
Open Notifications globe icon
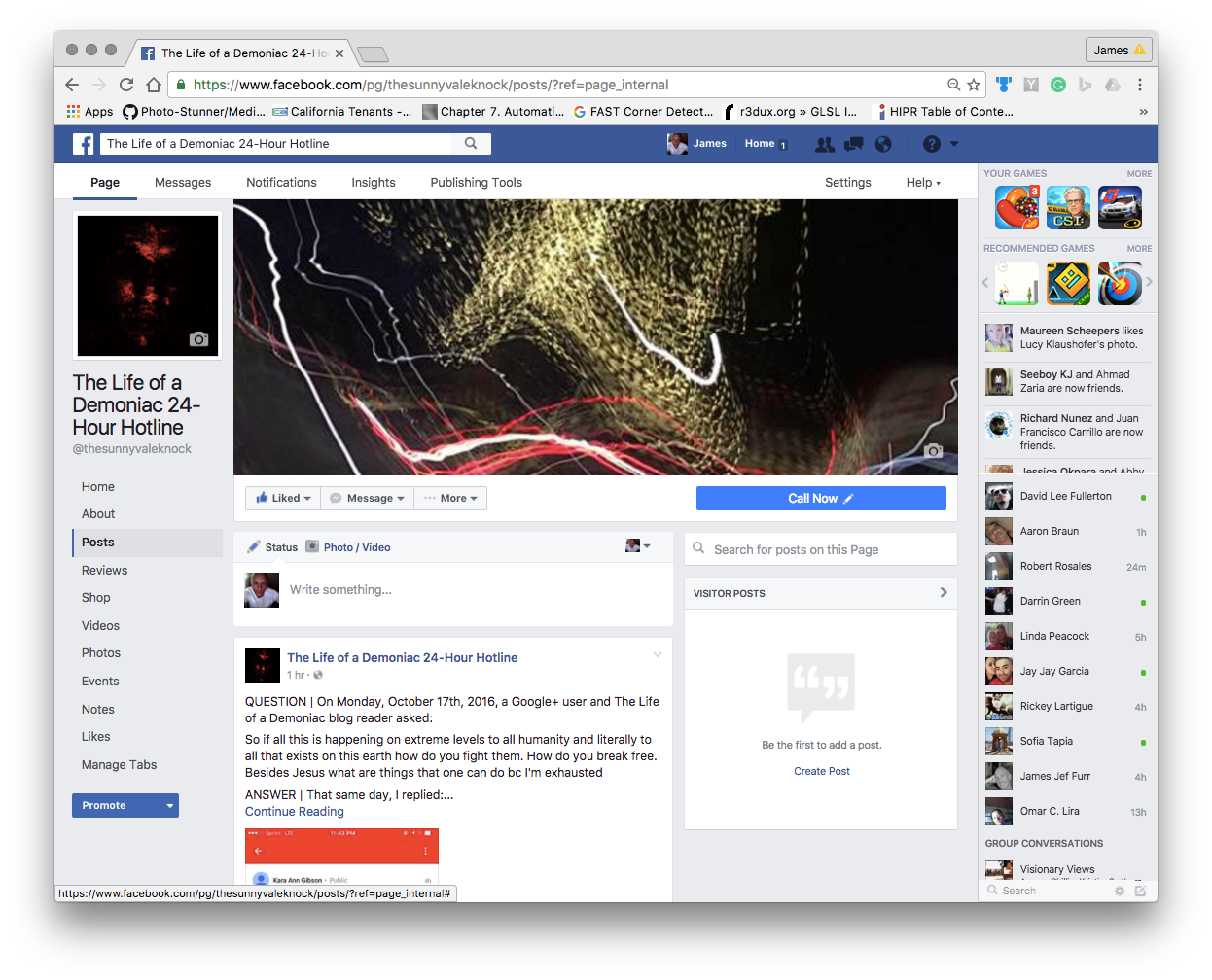point(883,144)
